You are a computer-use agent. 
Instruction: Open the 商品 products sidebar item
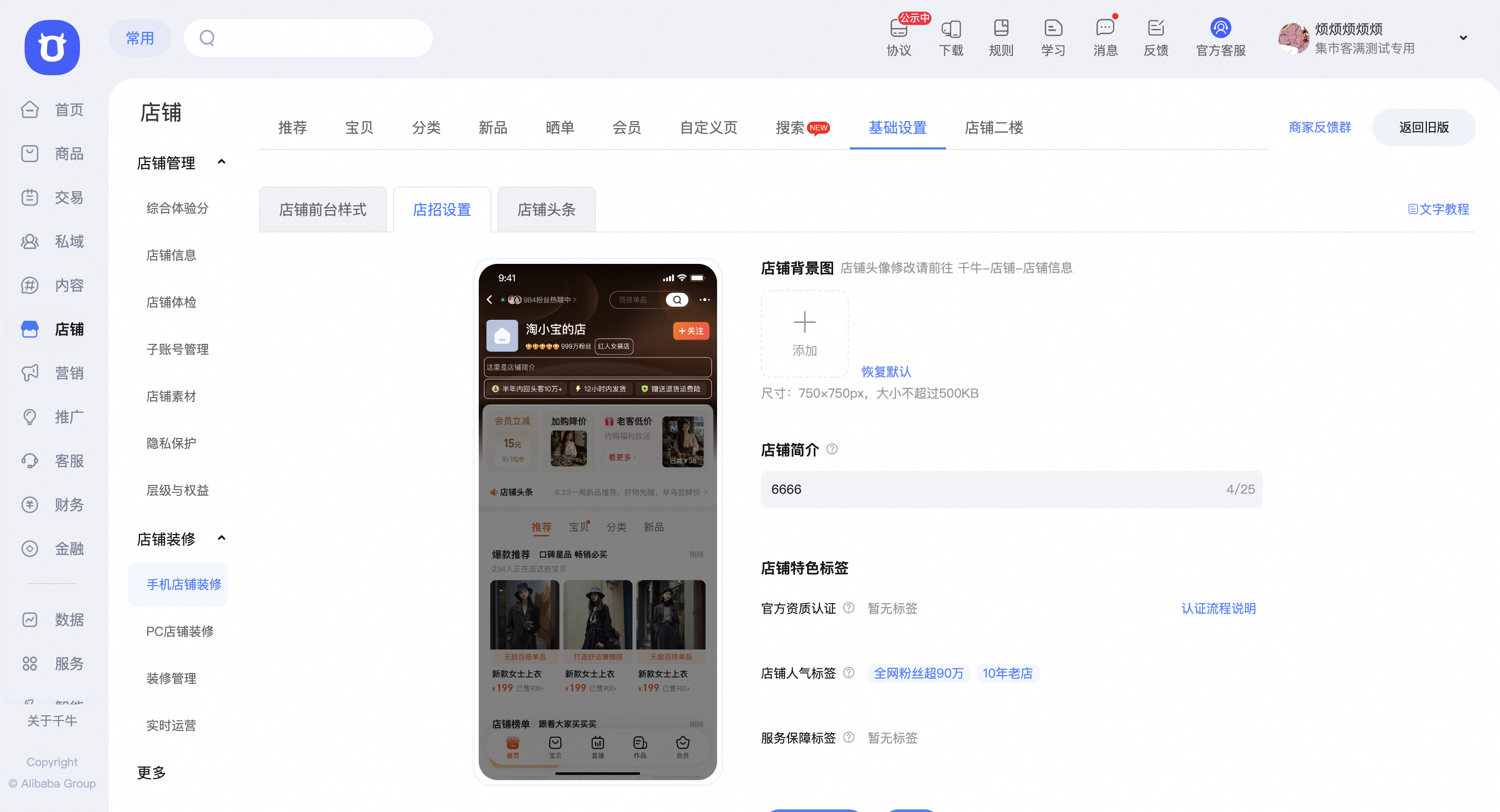[x=52, y=154]
